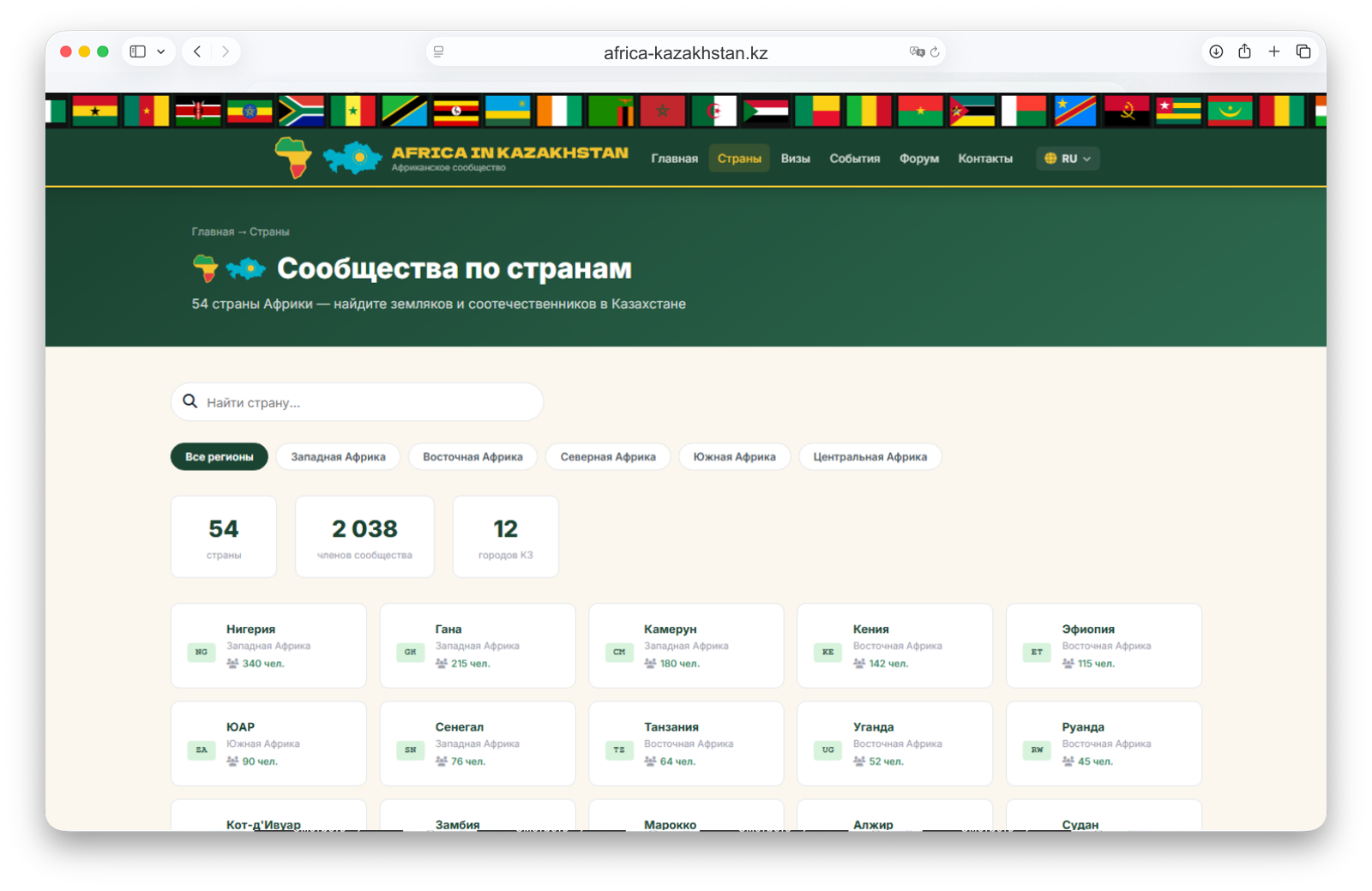This screenshot has height=891, width=1372.
Task: Click the Morocco flag in top flag strip
Action: 662,111
